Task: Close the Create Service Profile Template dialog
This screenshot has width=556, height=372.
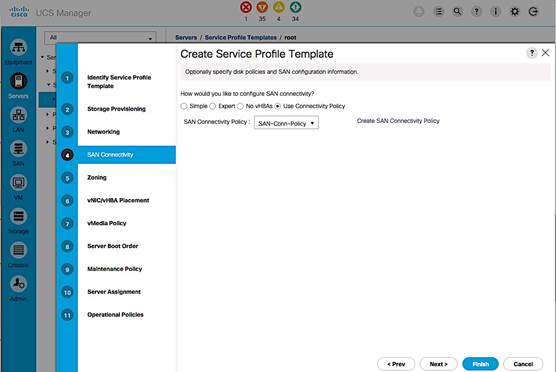Action: click(x=545, y=53)
